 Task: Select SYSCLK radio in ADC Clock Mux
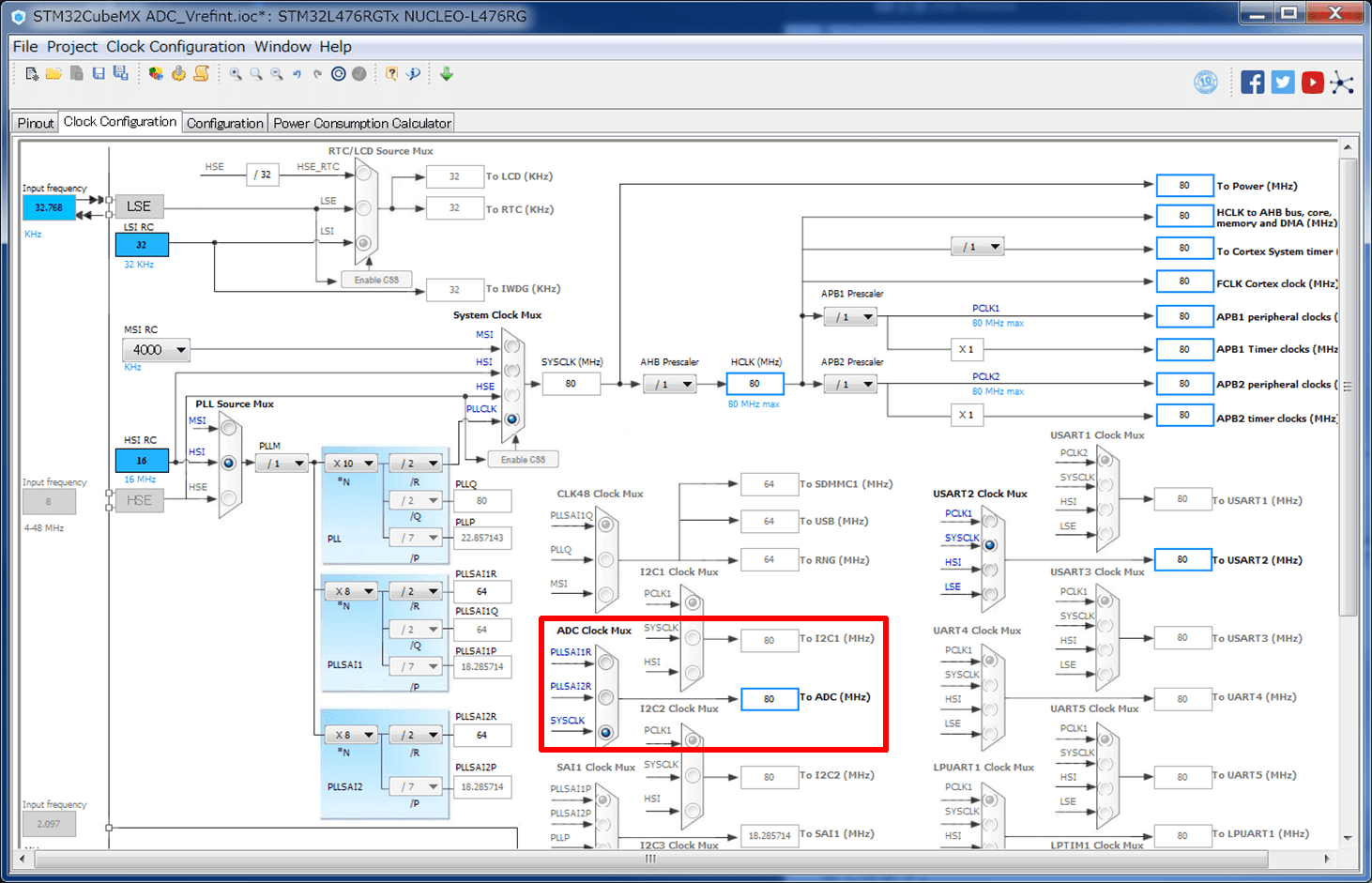[x=606, y=732]
